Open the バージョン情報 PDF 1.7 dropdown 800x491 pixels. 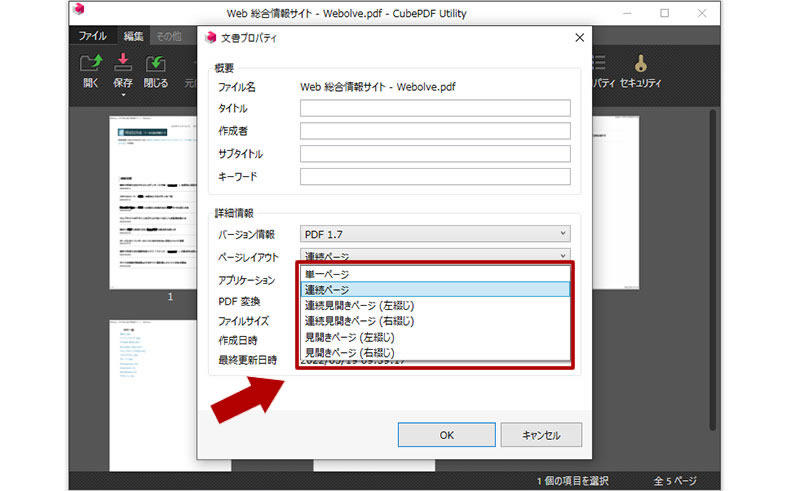tap(435, 234)
